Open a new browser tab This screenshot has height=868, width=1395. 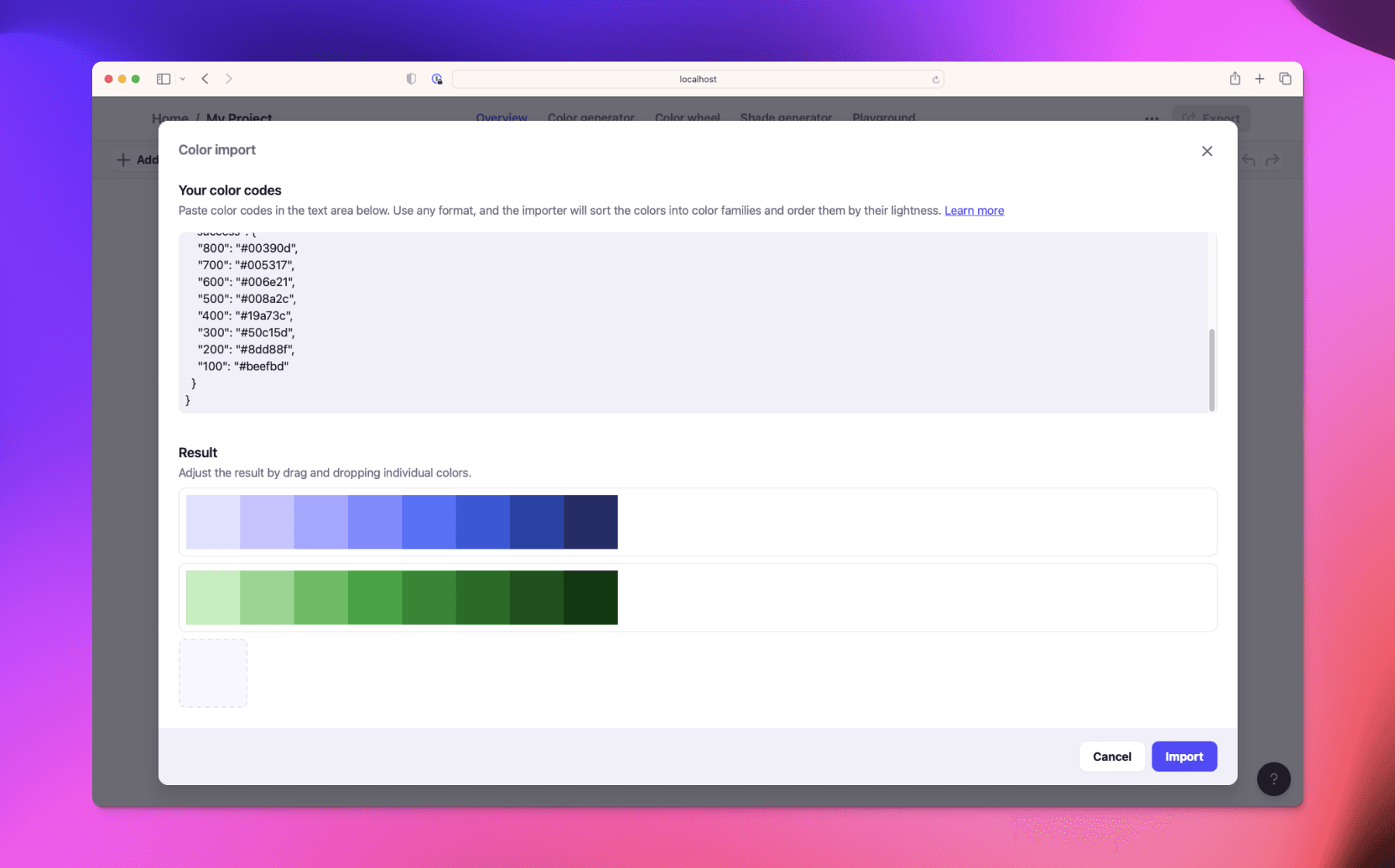1259,78
